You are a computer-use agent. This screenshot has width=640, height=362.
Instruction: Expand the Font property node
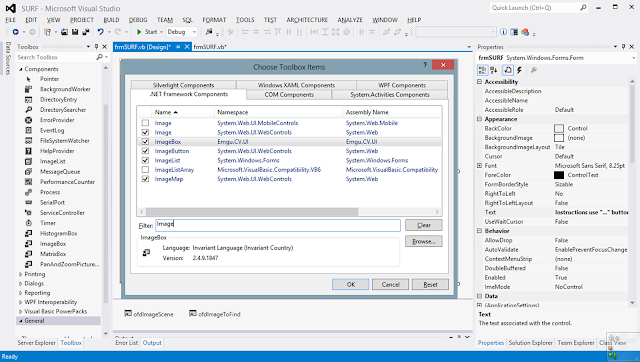[x=479, y=166]
